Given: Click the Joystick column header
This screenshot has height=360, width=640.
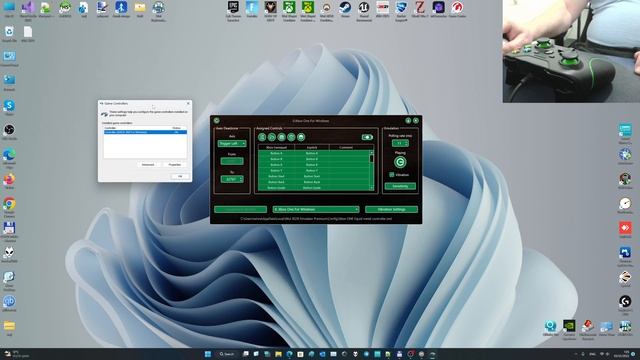Looking at the screenshot, I should coord(312,147).
